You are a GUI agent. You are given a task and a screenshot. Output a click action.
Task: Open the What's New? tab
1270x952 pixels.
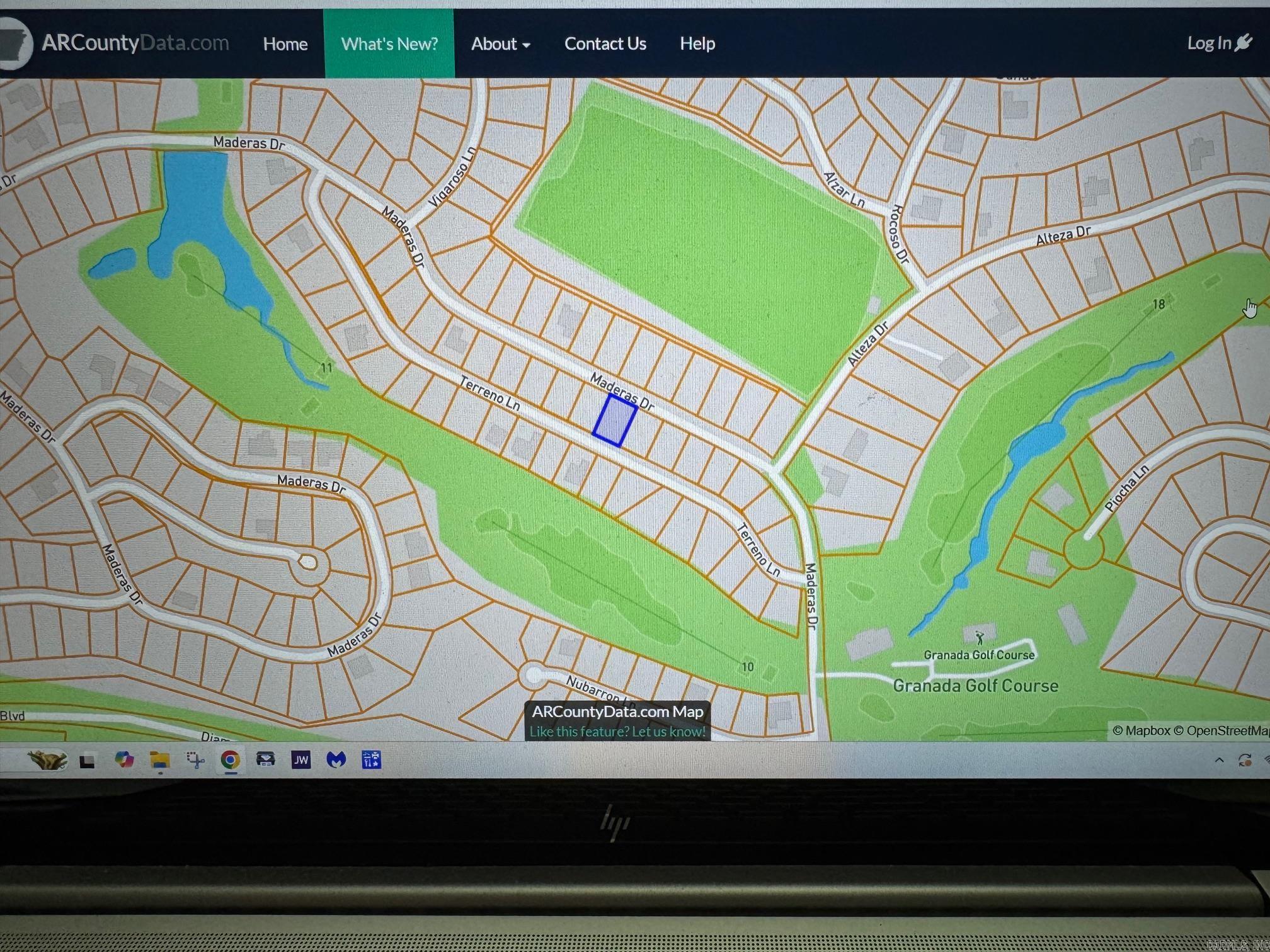tap(389, 44)
